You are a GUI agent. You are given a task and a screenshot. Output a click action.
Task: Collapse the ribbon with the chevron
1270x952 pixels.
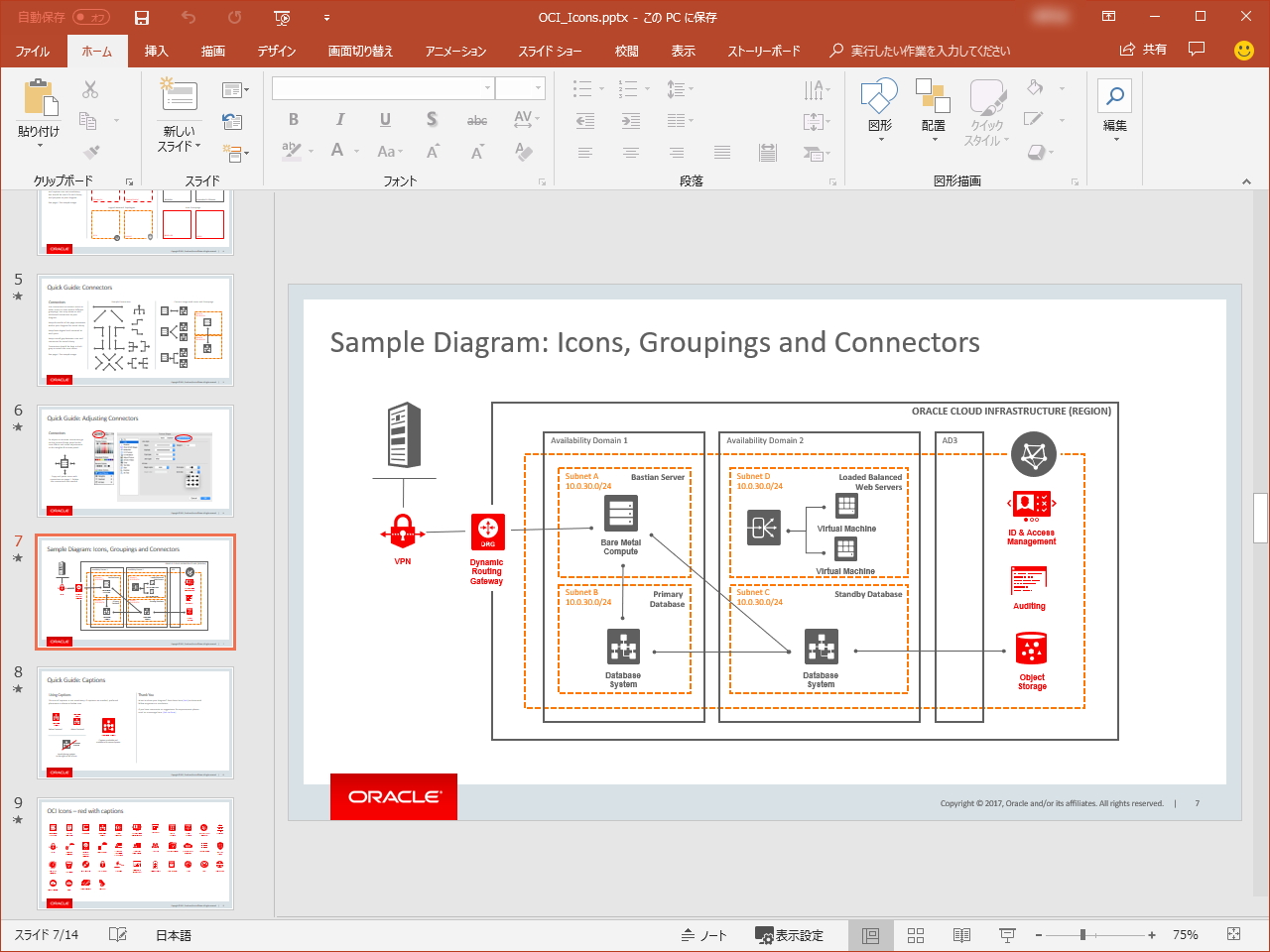(1246, 181)
